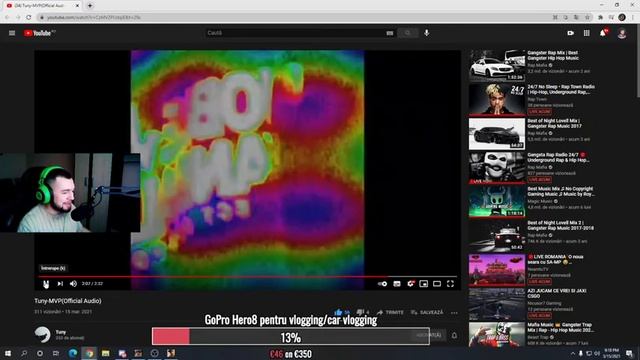Open on-screen keyboard icon in search box
This screenshot has width=640, height=360.
coord(390,33)
